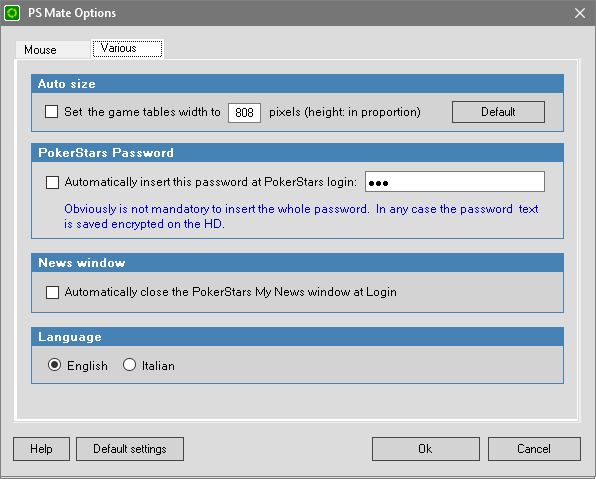Choose the Italian language radio button
Image resolution: width=596 pixels, height=479 pixels.
point(129,365)
